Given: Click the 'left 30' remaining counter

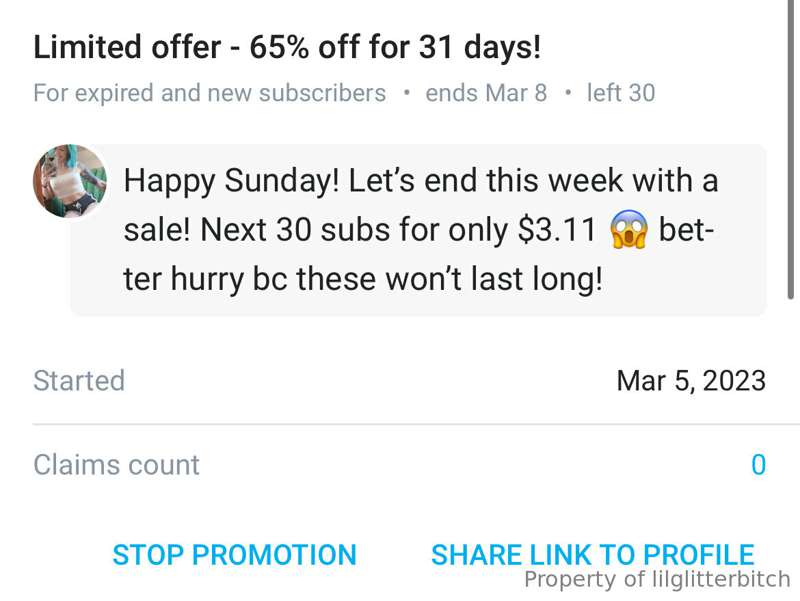Looking at the screenshot, I should click(621, 93).
